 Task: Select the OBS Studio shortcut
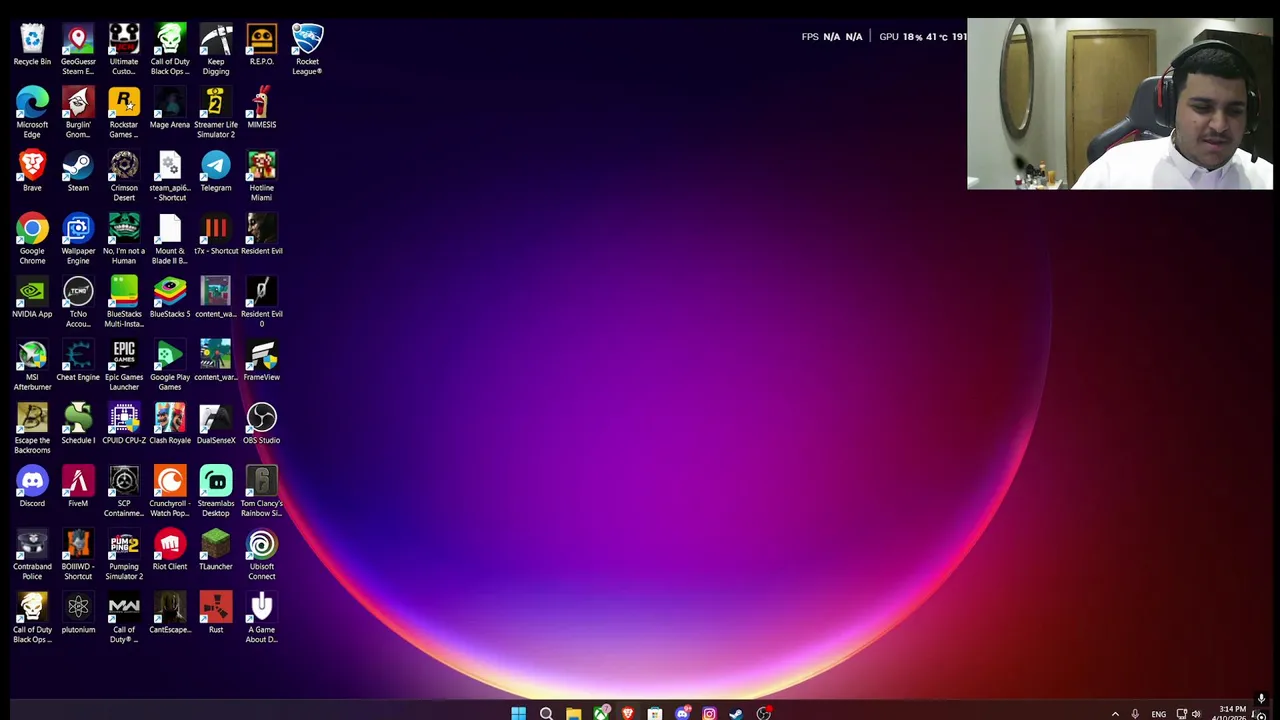261,424
